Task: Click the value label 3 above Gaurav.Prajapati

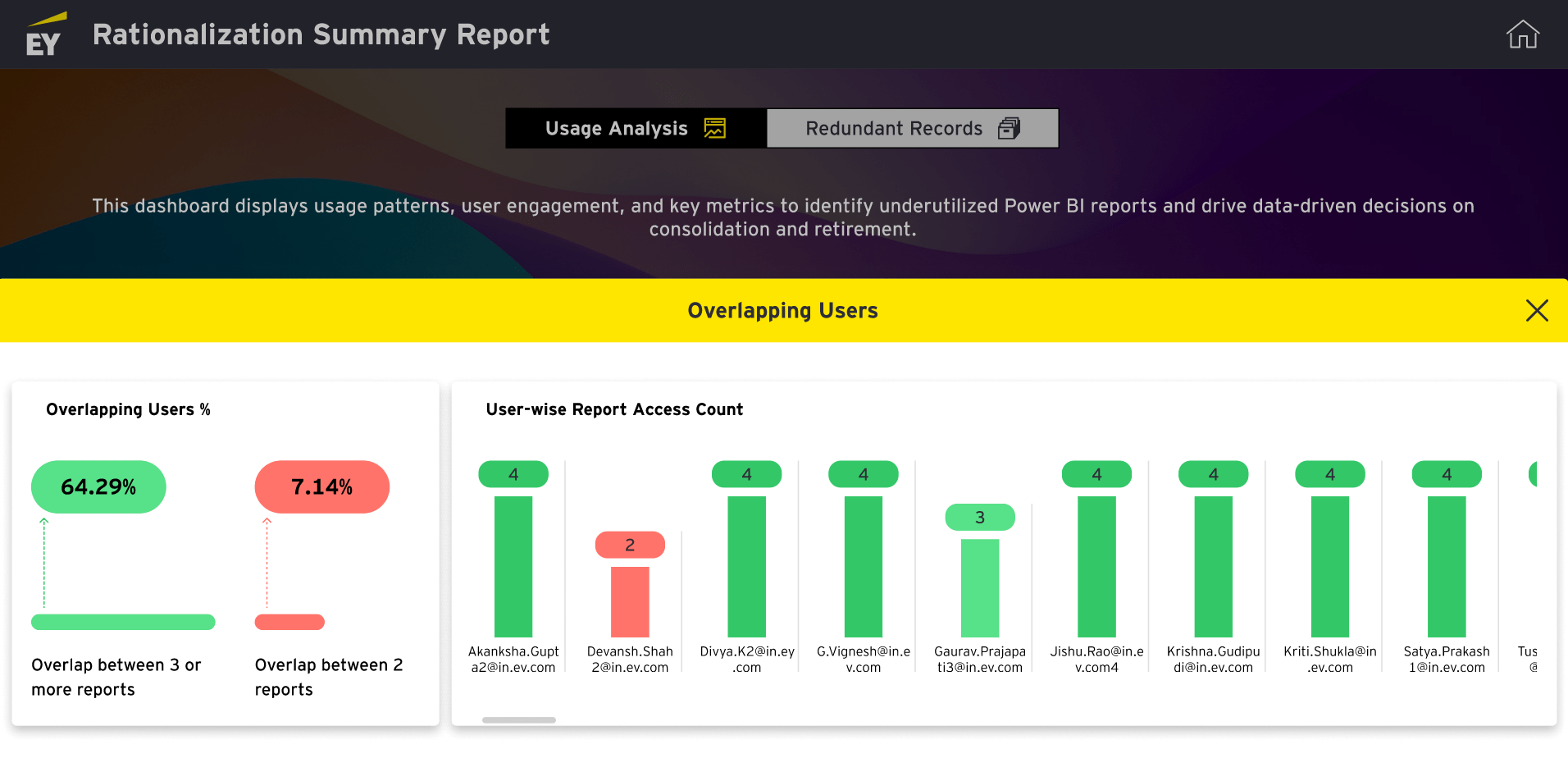Action: tap(980, 518)
